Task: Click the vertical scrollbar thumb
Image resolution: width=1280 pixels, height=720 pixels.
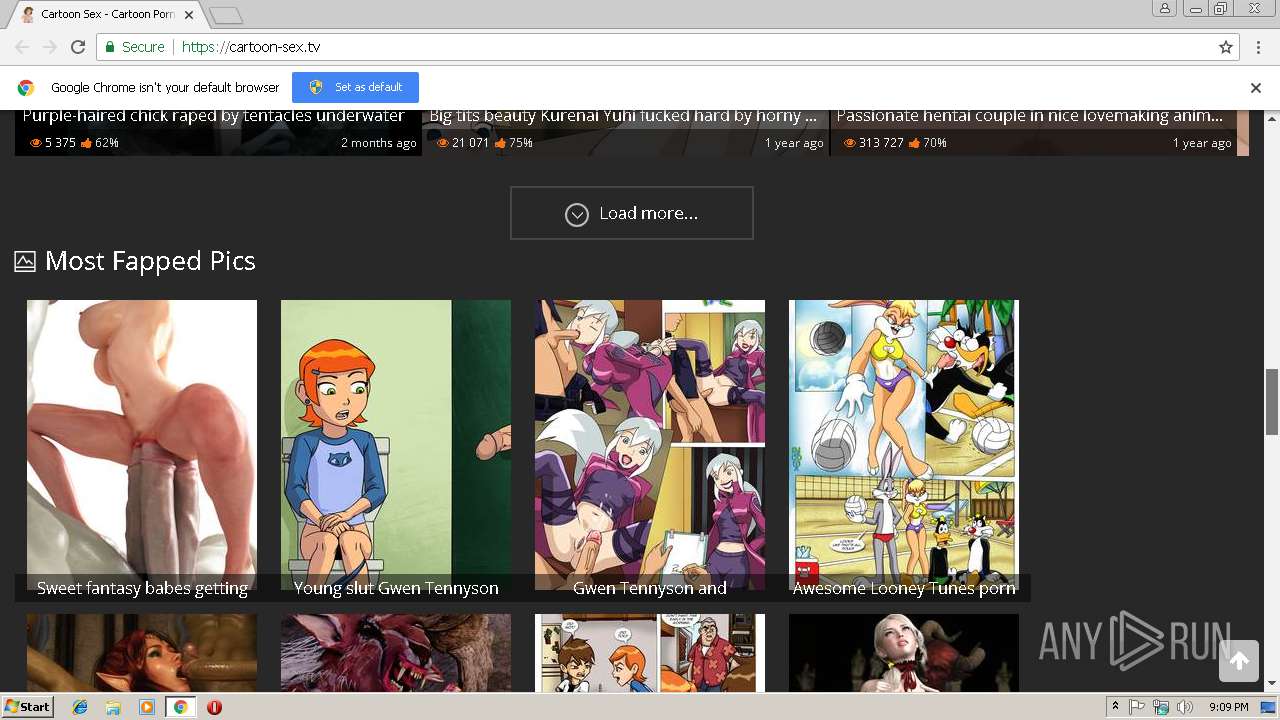Action: [x=1272, y=401]
